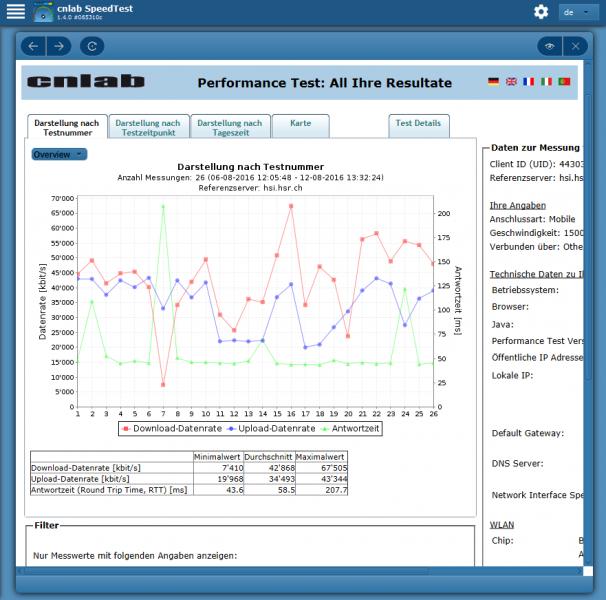Click 'Betriebssystem:' label

tap(525, 290)
